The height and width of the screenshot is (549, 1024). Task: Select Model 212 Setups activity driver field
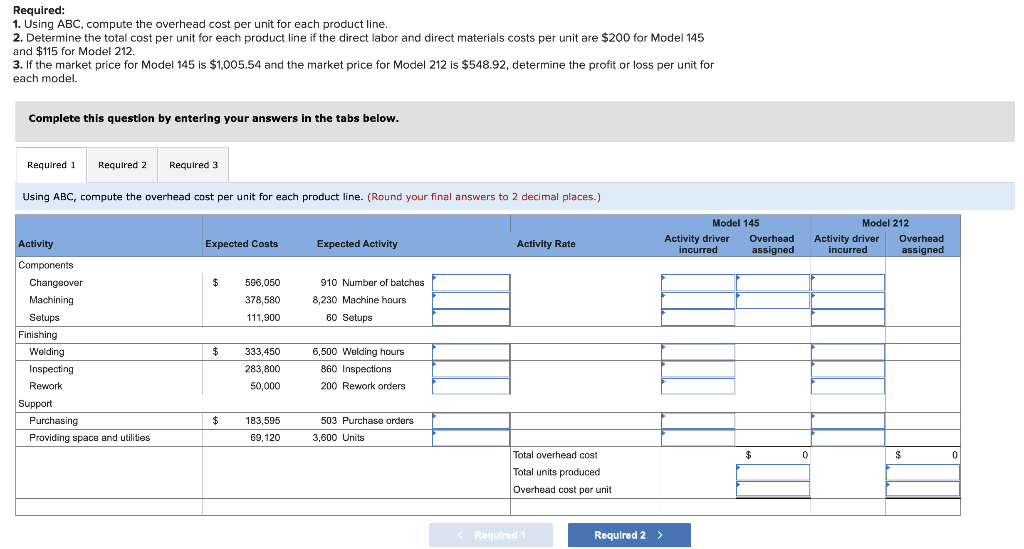point(848,318)
